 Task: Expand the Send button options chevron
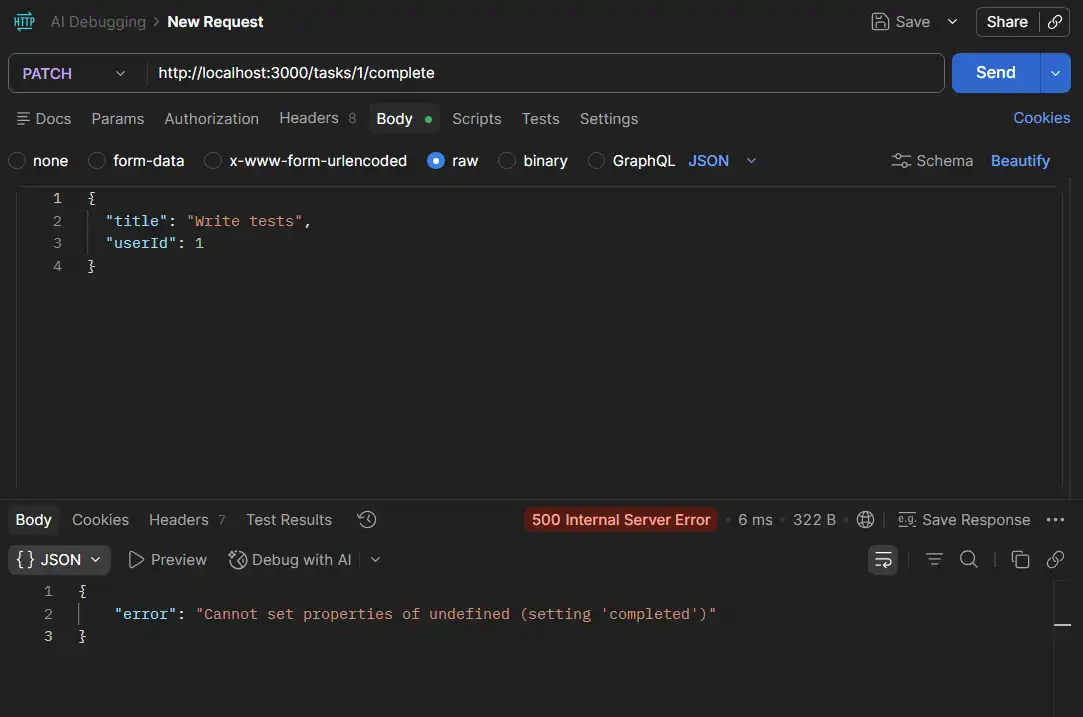pyautogui.click(x=1055, y=72)
